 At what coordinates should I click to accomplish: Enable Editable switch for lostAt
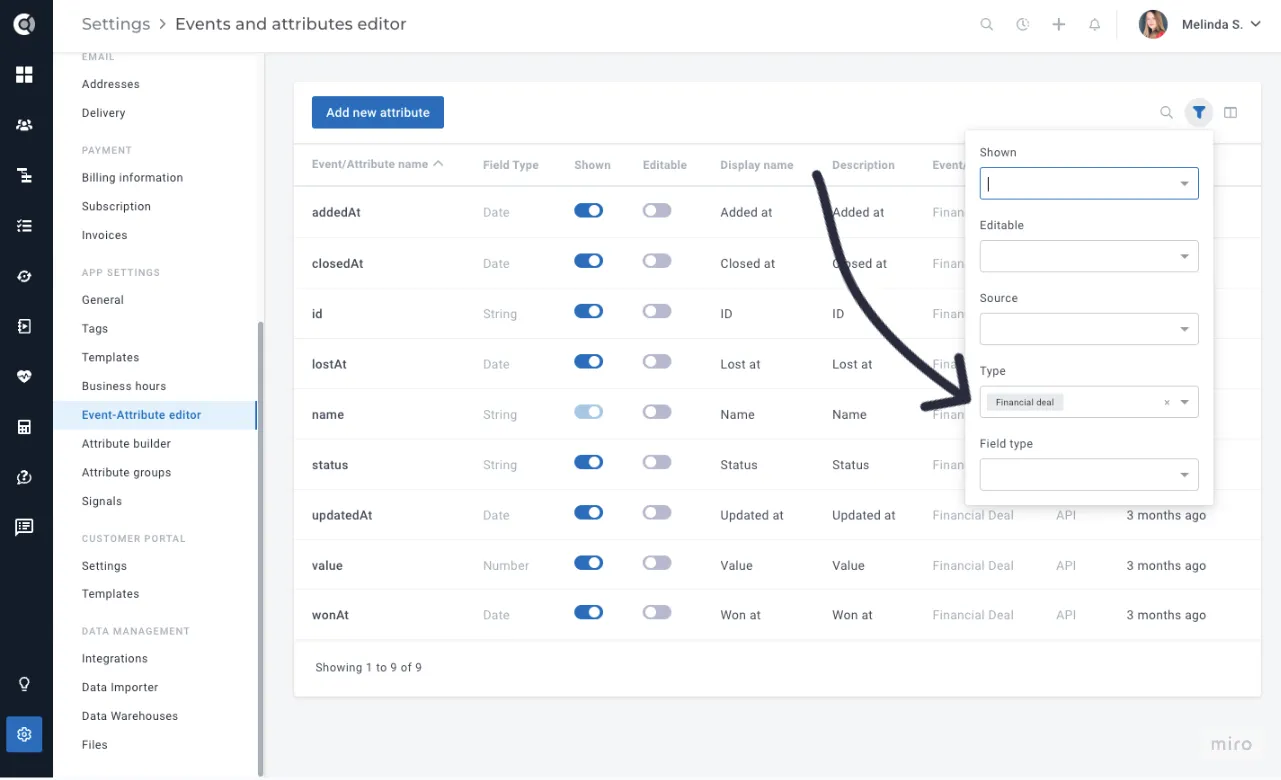point(657,361)
